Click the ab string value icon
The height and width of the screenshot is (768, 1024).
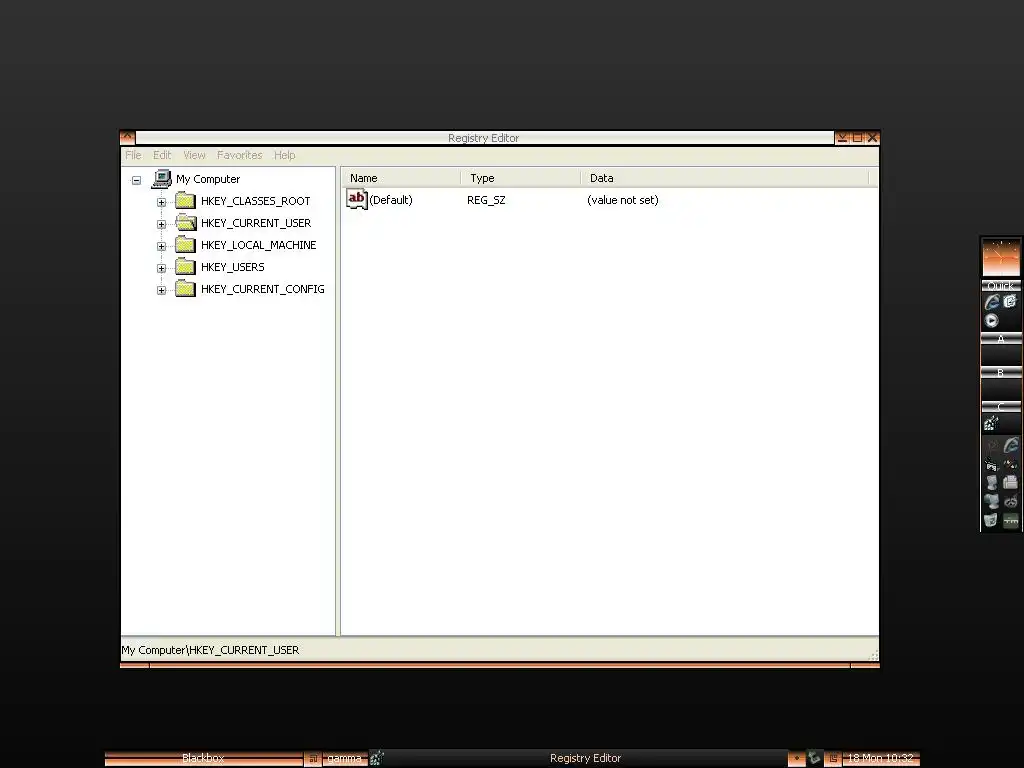coord(357,199)
